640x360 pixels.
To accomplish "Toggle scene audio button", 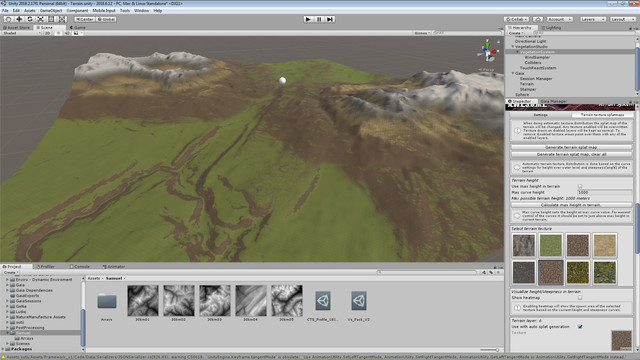I will [x=67, y=33].
